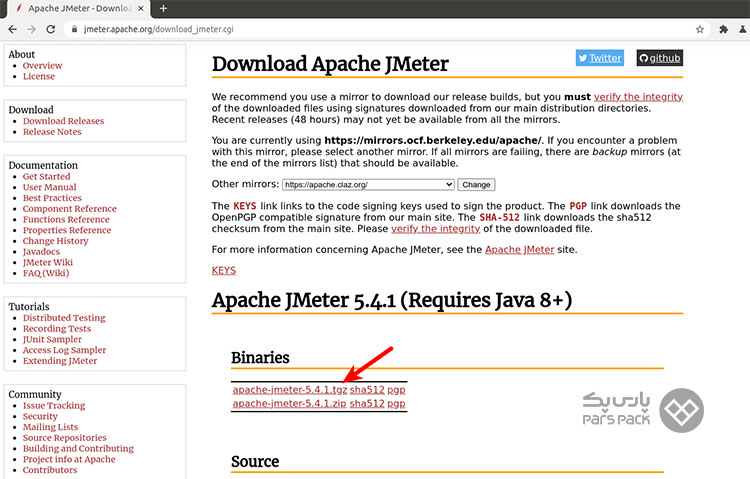Open Recording Tests tutorial
Viewport: 750px width, 479px height.
point(57,329)
